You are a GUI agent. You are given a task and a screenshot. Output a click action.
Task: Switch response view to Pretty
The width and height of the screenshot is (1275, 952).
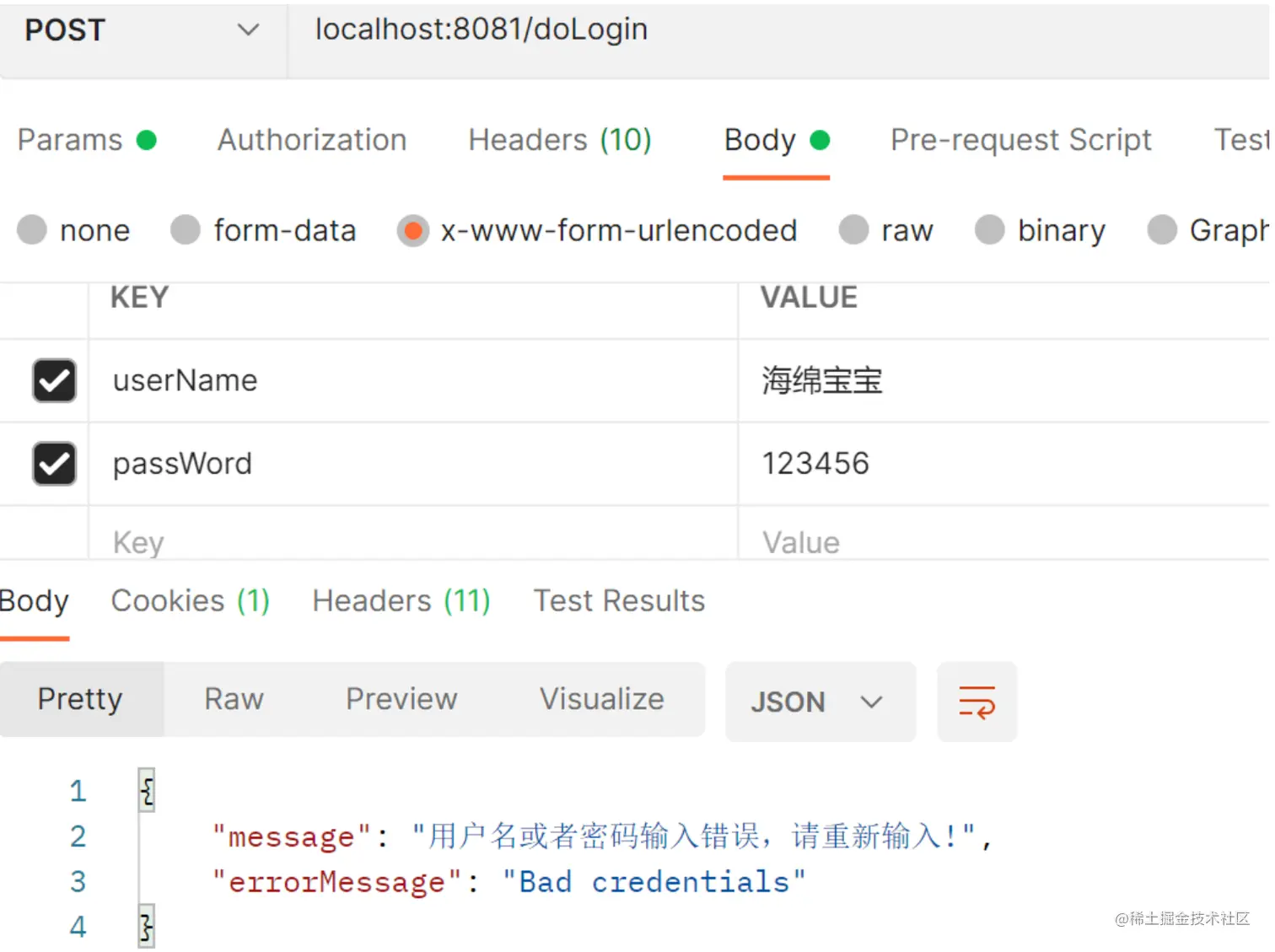(x=81, y=699)
